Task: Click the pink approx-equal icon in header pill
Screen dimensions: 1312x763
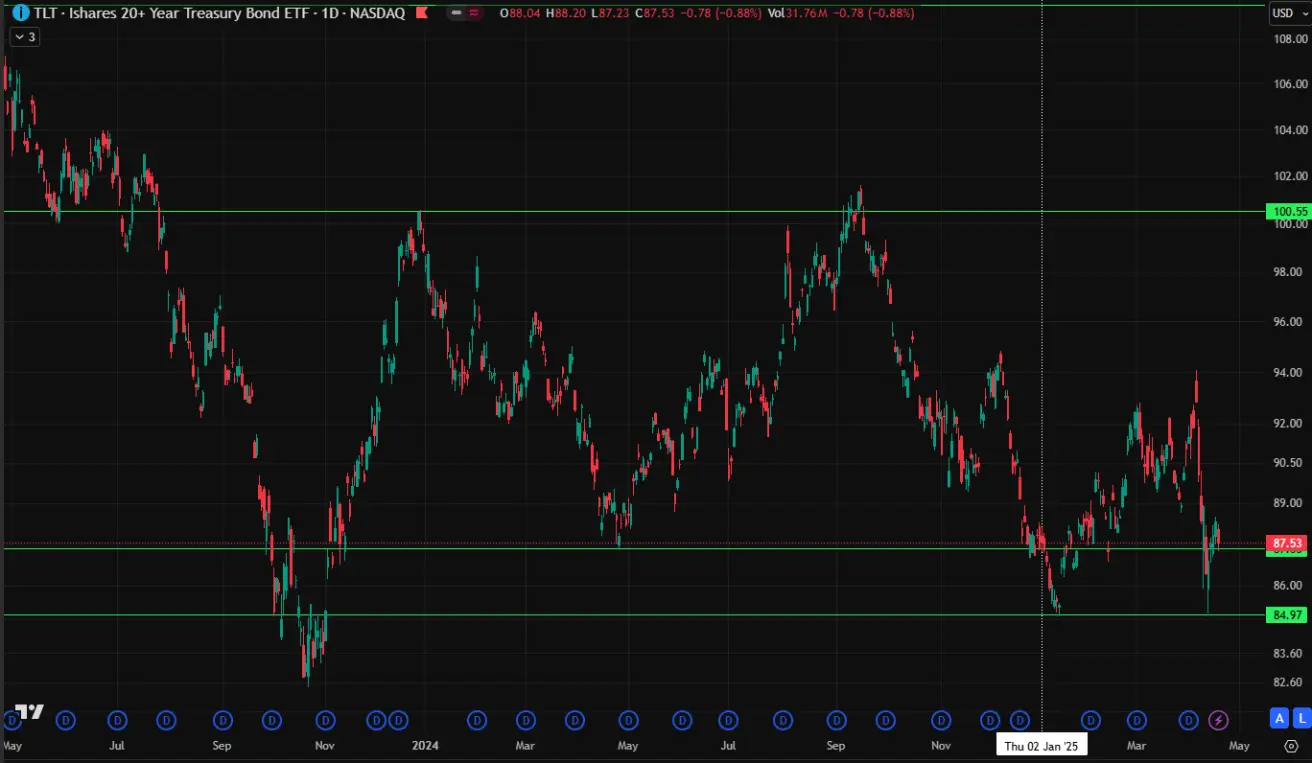Action: point(474,13)
